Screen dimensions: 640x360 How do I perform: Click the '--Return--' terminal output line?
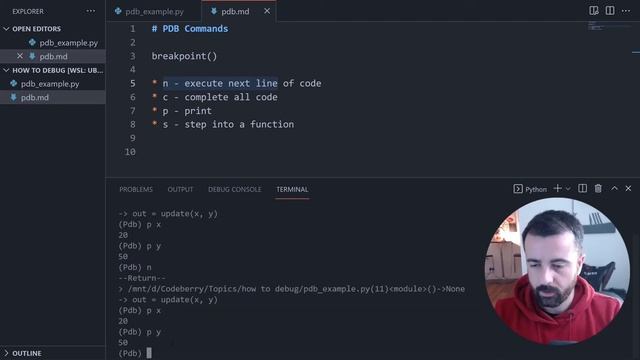pos(142,278)
